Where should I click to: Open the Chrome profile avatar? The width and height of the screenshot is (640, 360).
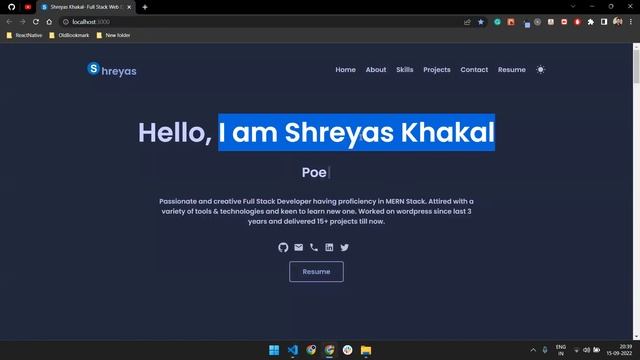click(x=618, y=22)
